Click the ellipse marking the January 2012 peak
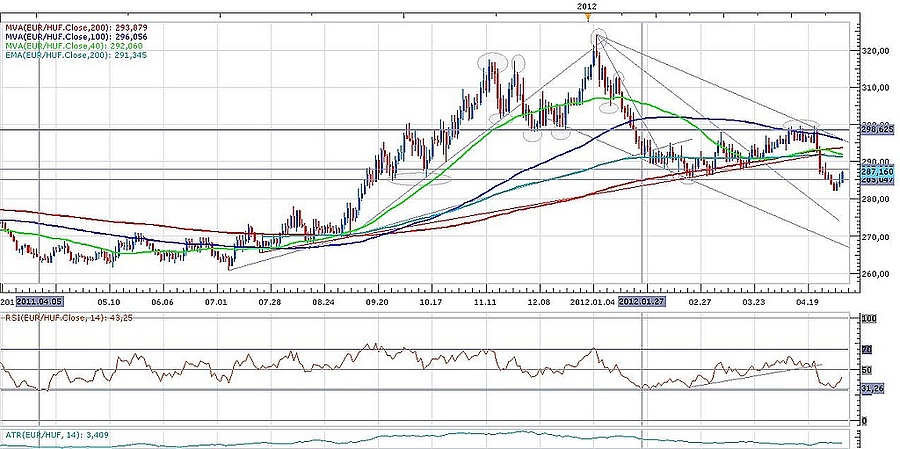This screenshot has width=900, height=449. point(599,38)
